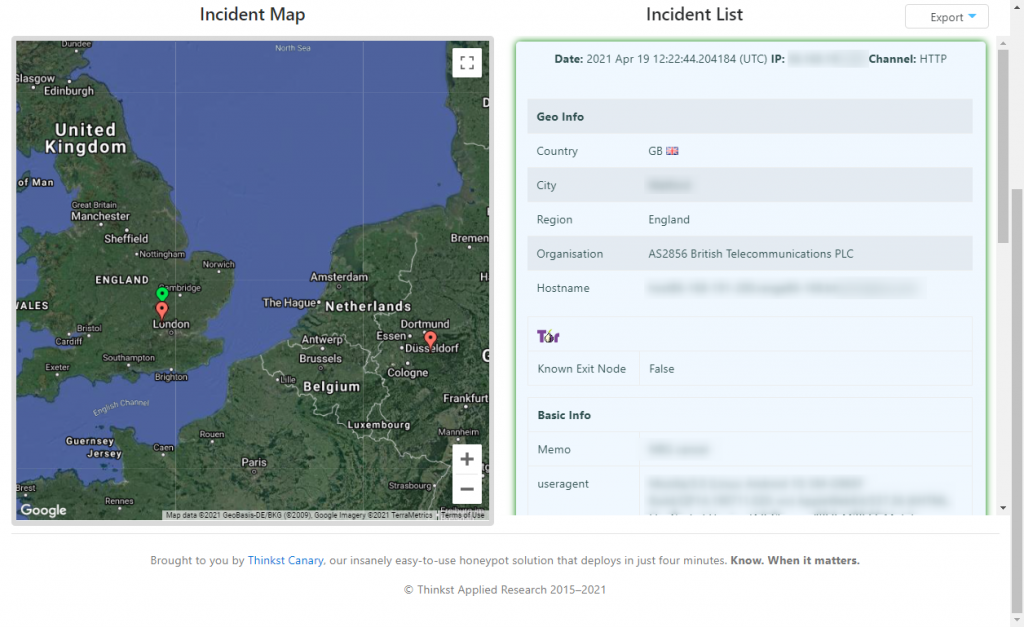Toggle fullscreen view on the map
The width and height of the screenshot is (1024, 627).
tap(466, 63)
